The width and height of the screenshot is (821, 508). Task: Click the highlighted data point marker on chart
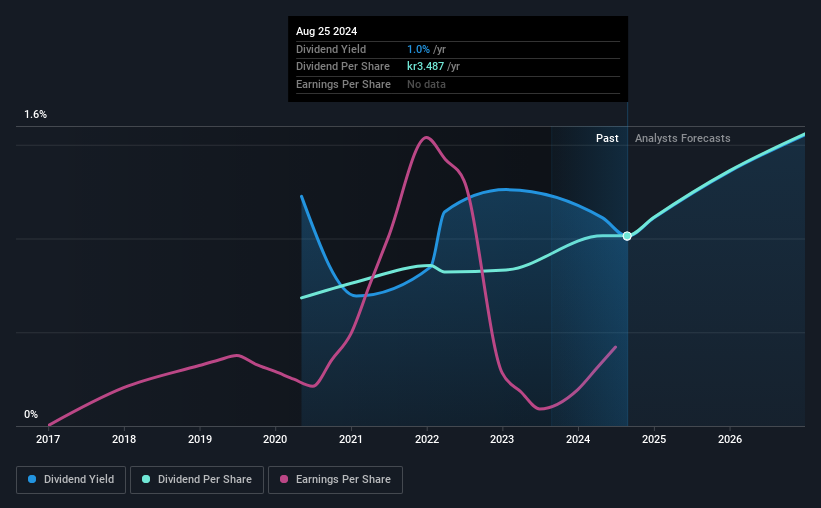coord(627,236)
